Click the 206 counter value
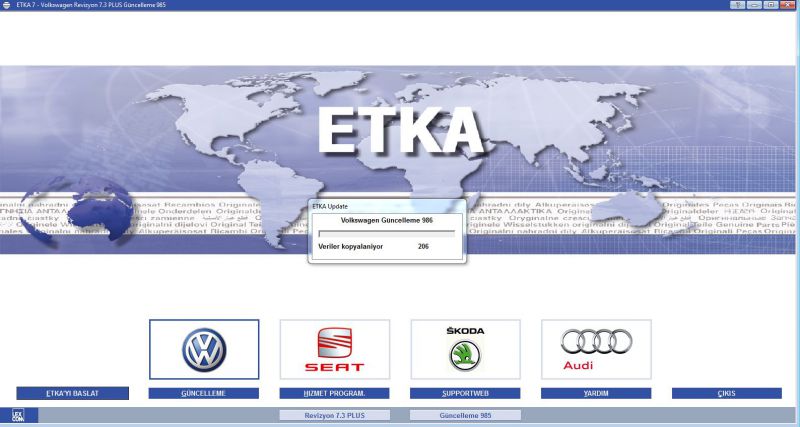This screenshot has height=427, width=800. point(423,246)
